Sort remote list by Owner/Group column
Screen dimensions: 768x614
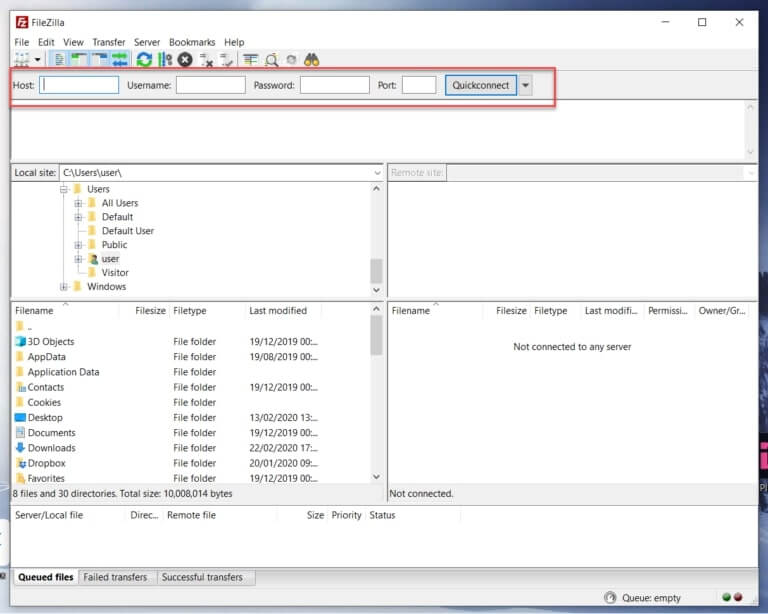pos(722,310)
